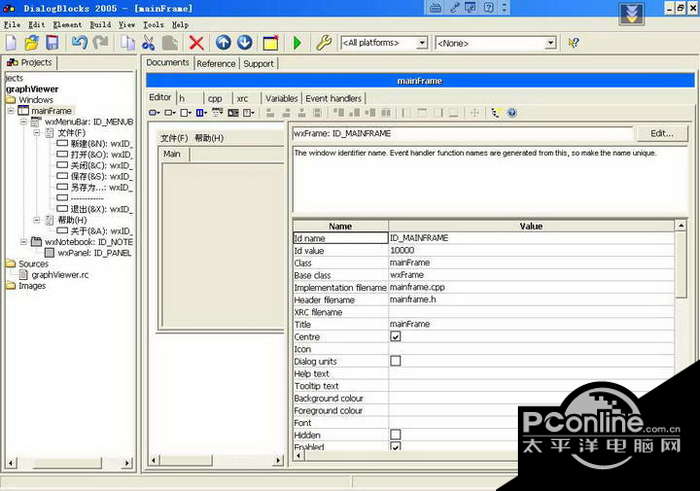Collapse the wxNotebook tree node
Image resolution: width=700 pixels, height=491 pixels.
tap(24, 241)
